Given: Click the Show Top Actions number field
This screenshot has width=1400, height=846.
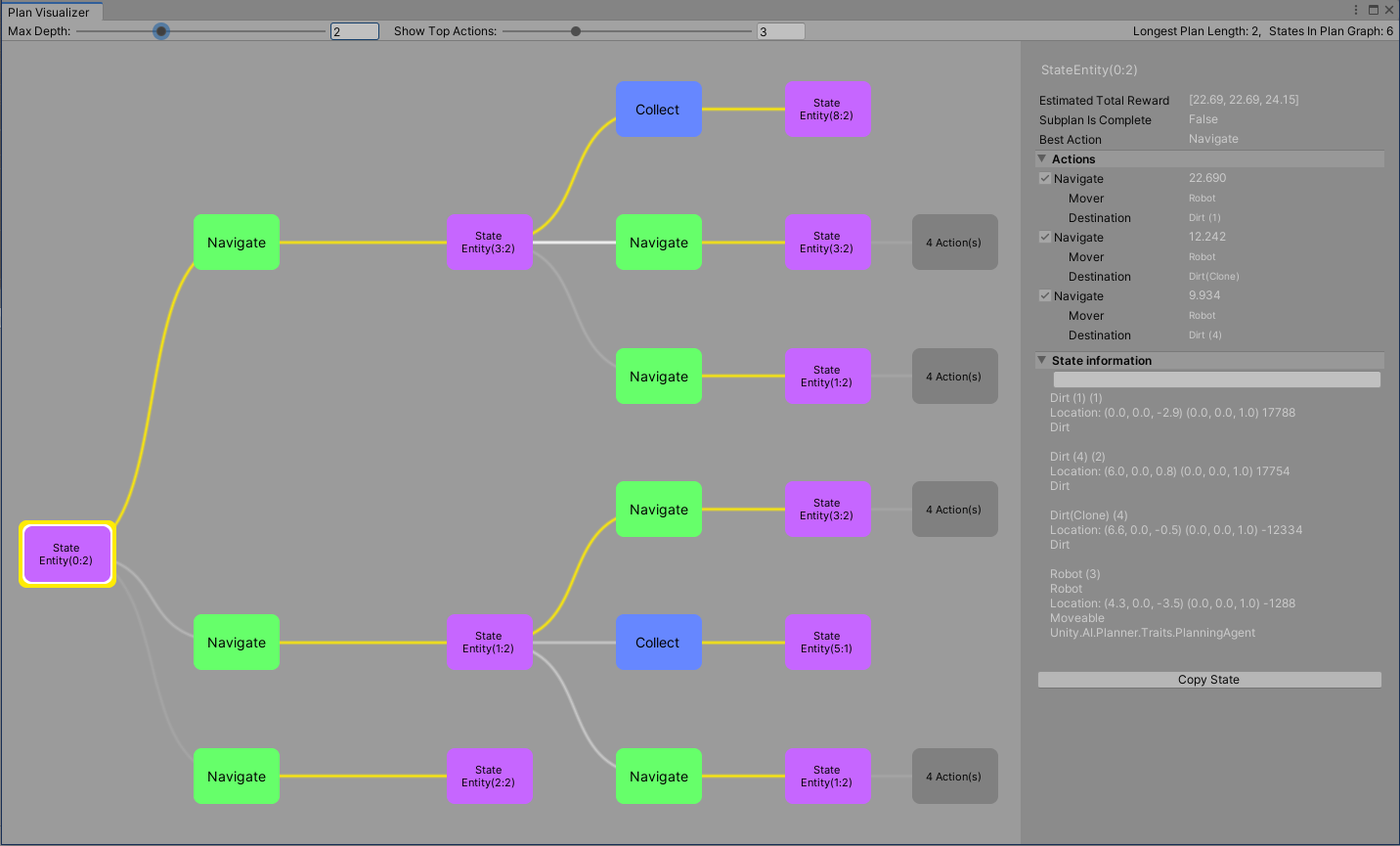Looking at the screenshot, I should coord(780,31).
